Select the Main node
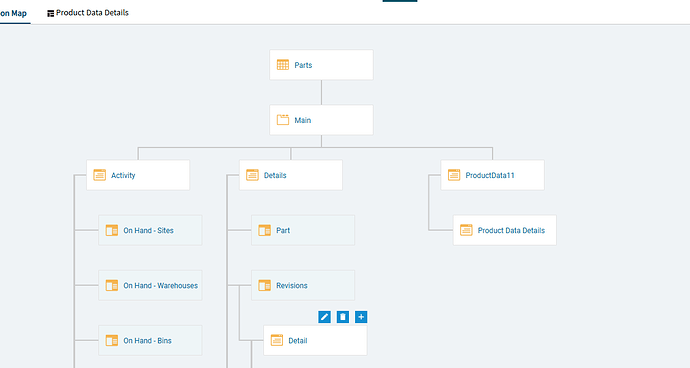Image resolution: width=690 pixels, height=368 pixels. point(321,120)
